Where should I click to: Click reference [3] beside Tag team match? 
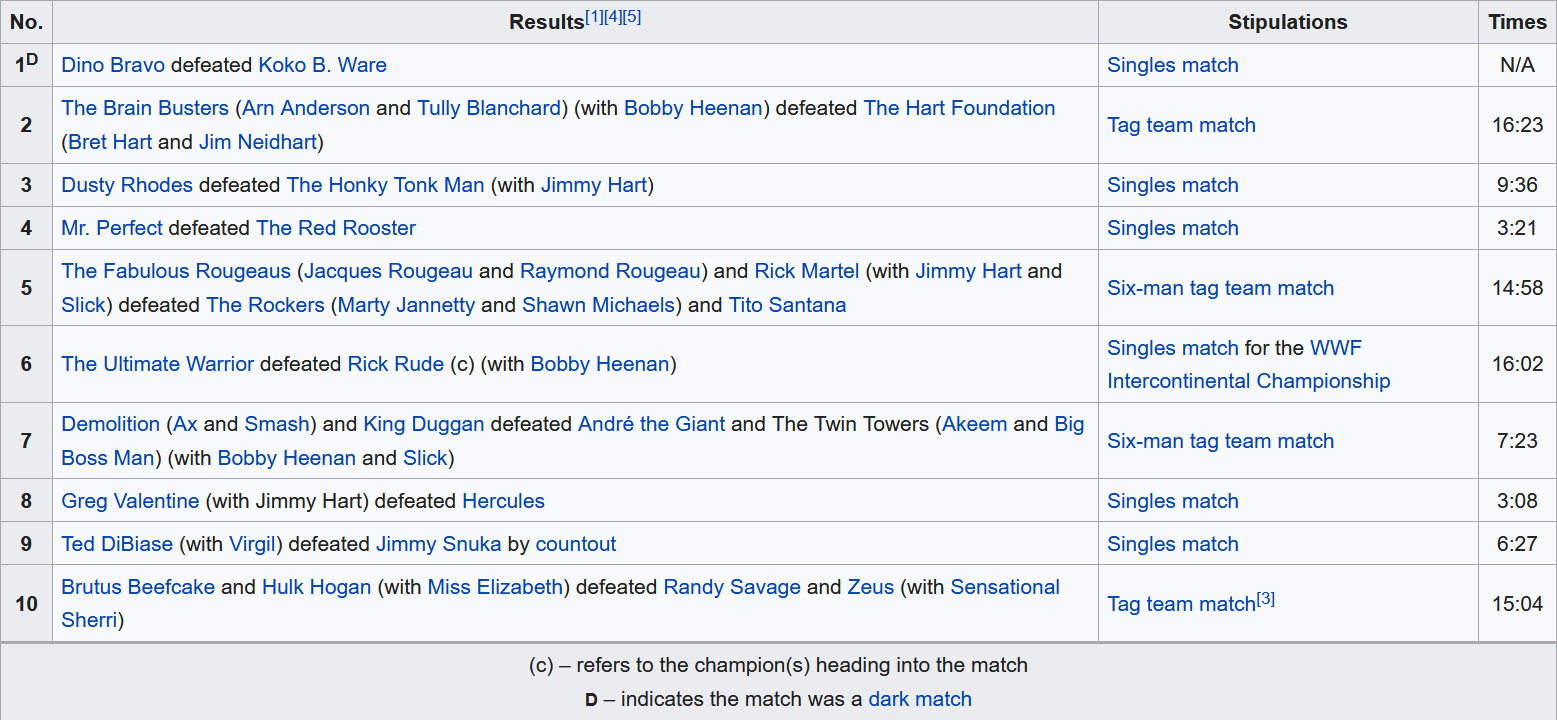1266,599
